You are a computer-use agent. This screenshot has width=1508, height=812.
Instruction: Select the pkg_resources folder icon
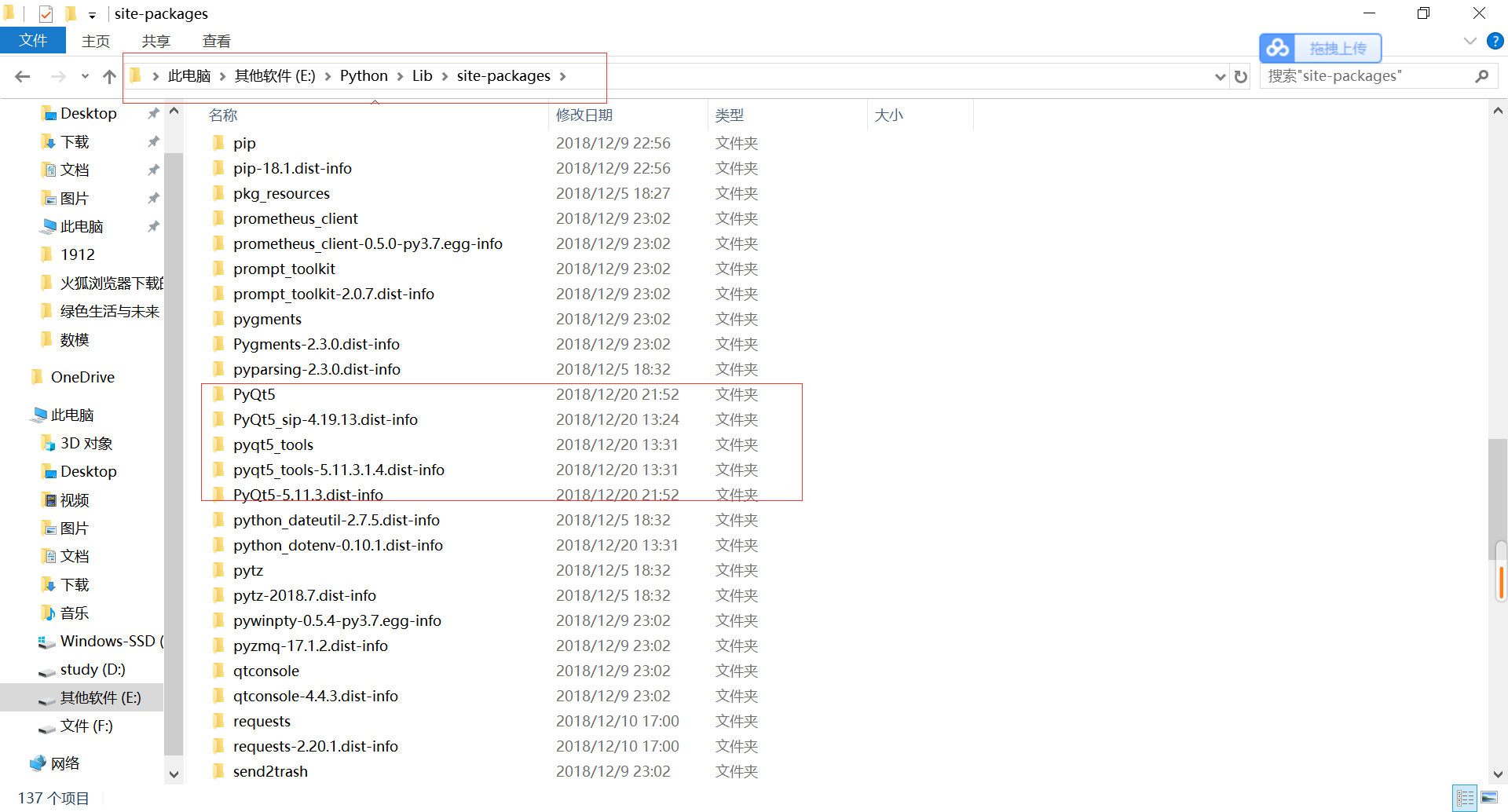[219, 193]
